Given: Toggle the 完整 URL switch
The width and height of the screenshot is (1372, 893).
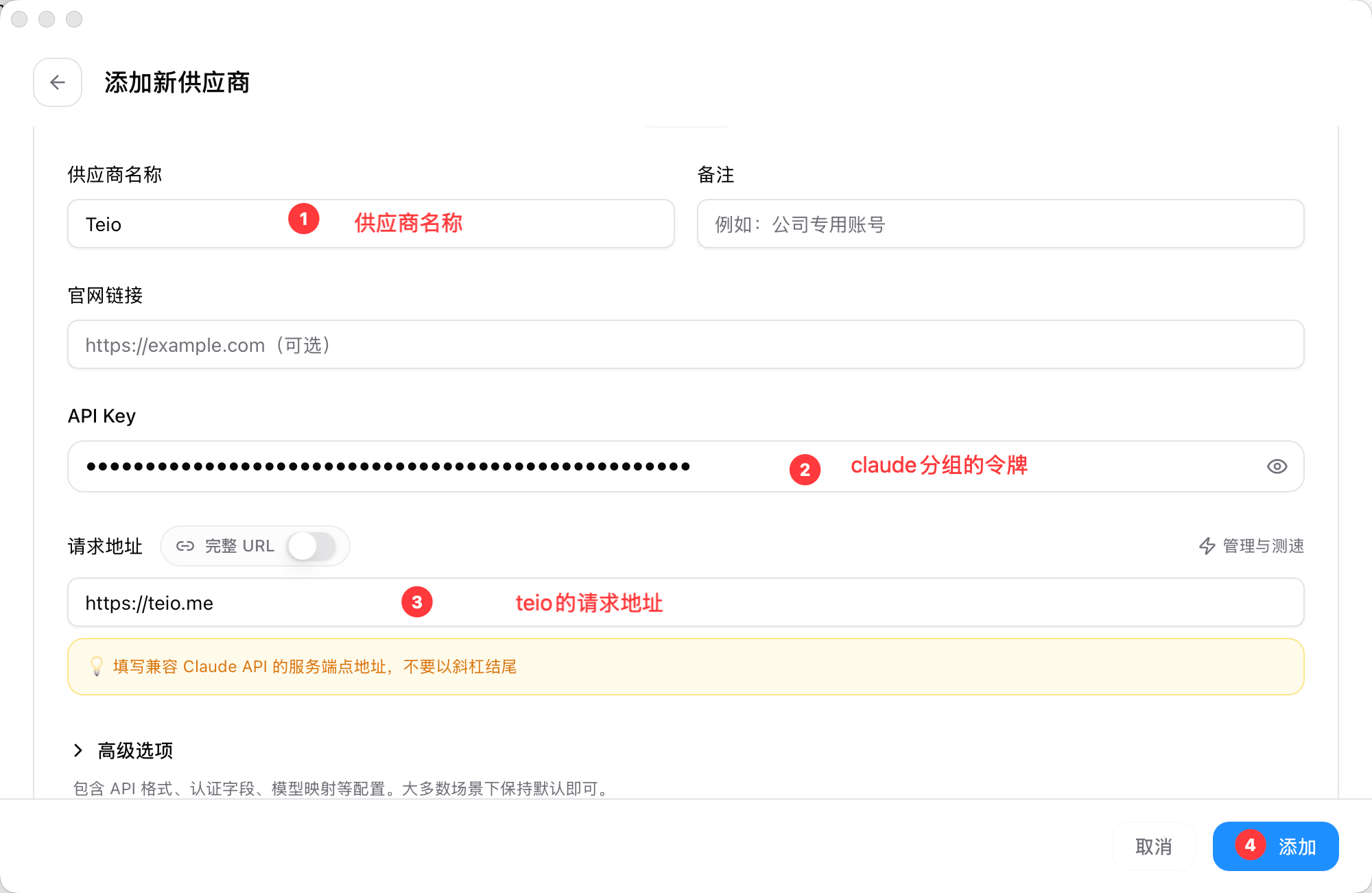Looking at the screenshot, I should tap(311, 546).
